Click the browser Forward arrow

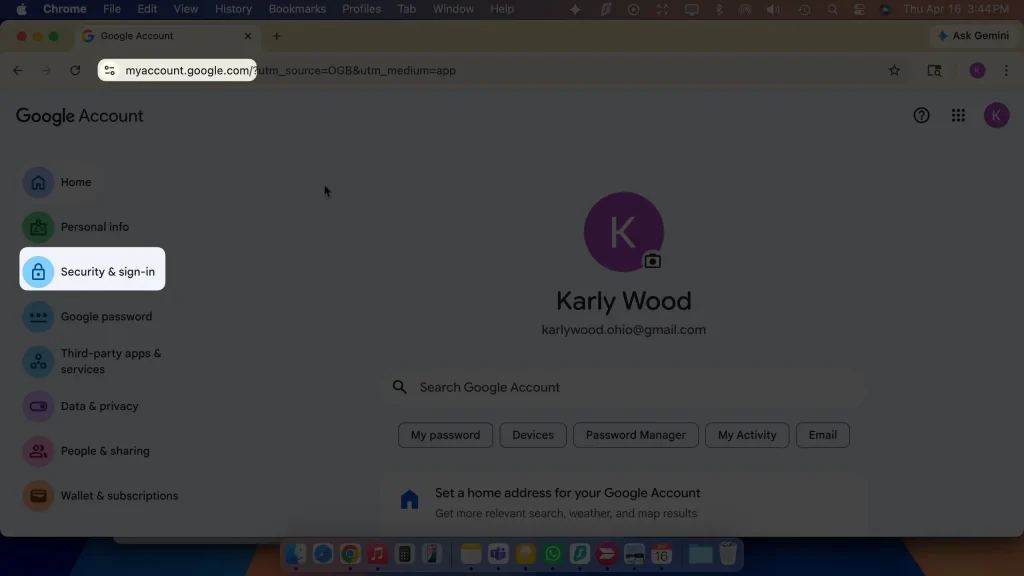tap(46, 71)
